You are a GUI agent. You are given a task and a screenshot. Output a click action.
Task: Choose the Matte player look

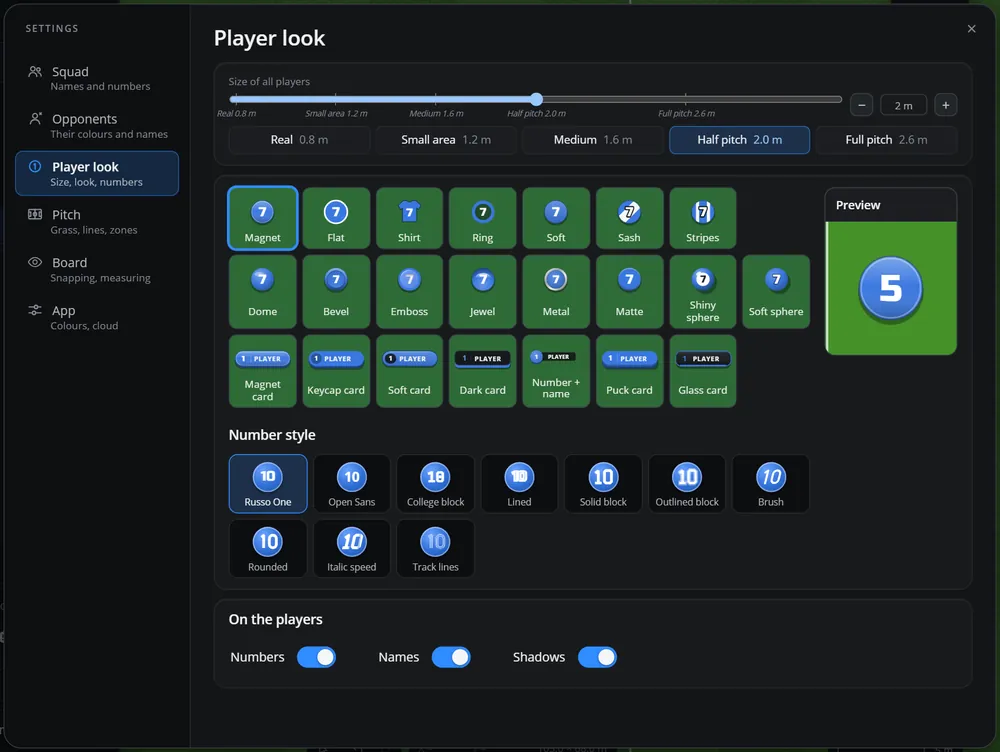tap(629, 291)
